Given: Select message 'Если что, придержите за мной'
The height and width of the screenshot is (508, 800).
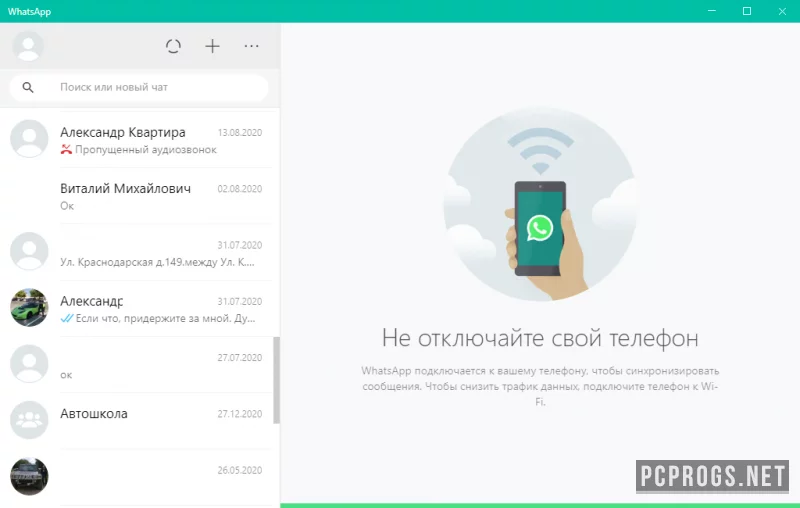Looking at the screenshot, I should pyautogui.click(x=165, y=318).
